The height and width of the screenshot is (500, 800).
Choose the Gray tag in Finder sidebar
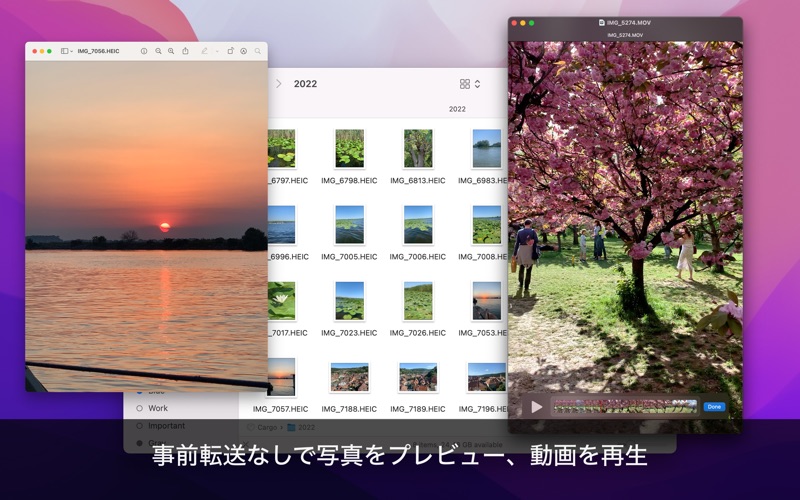[x=152, y=443]
